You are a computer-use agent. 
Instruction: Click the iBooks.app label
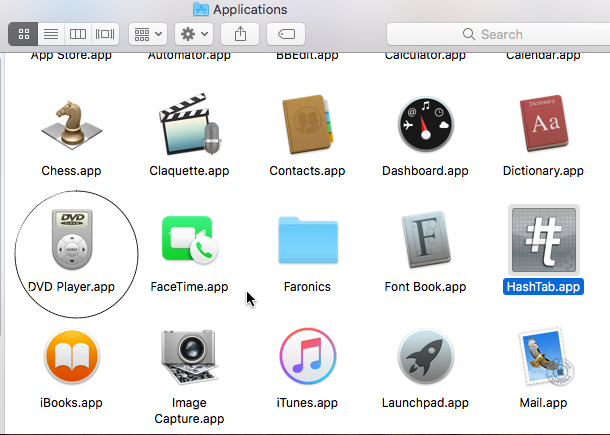click(x=71, y=402)
